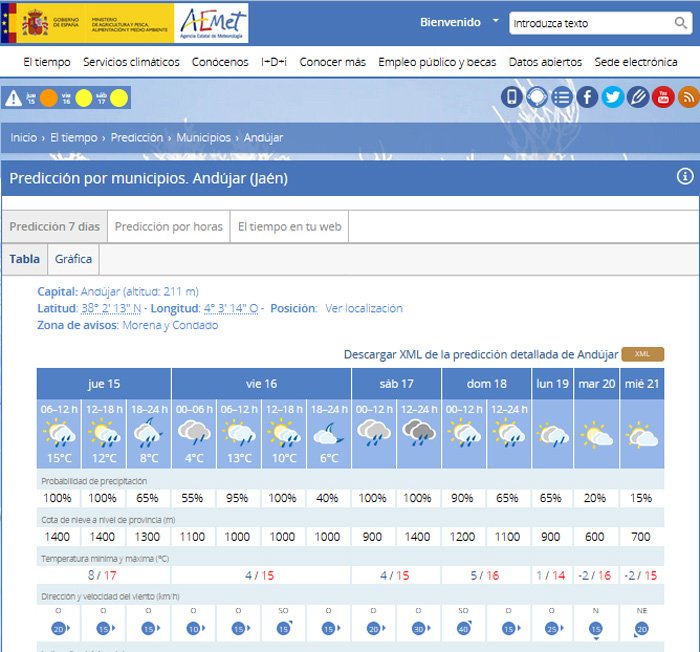Click the search magnifier icon

tap(681, 22)
